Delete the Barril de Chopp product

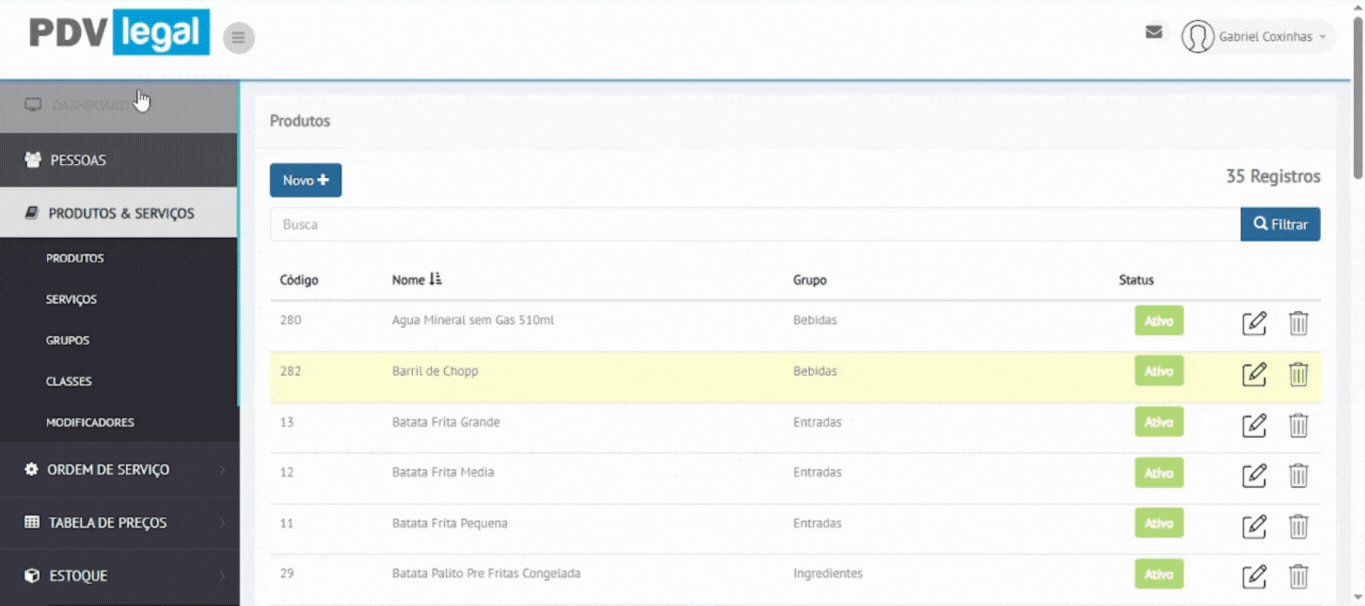(x=1298, y=374)
